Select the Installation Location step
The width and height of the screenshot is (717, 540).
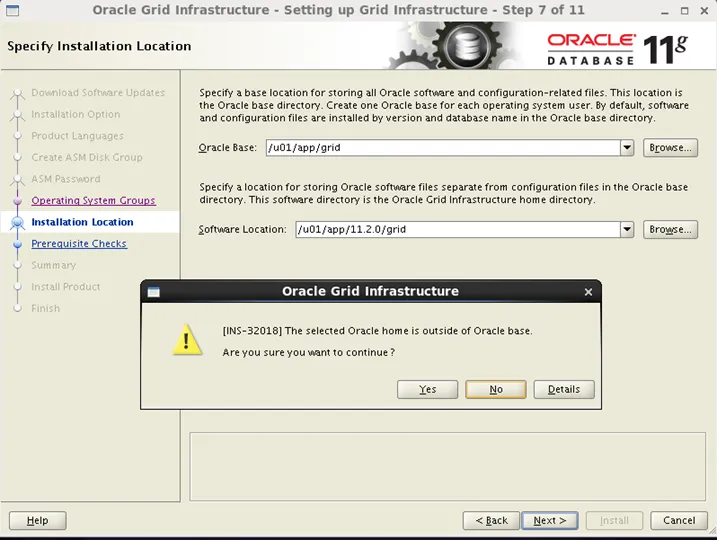(82, 222)
